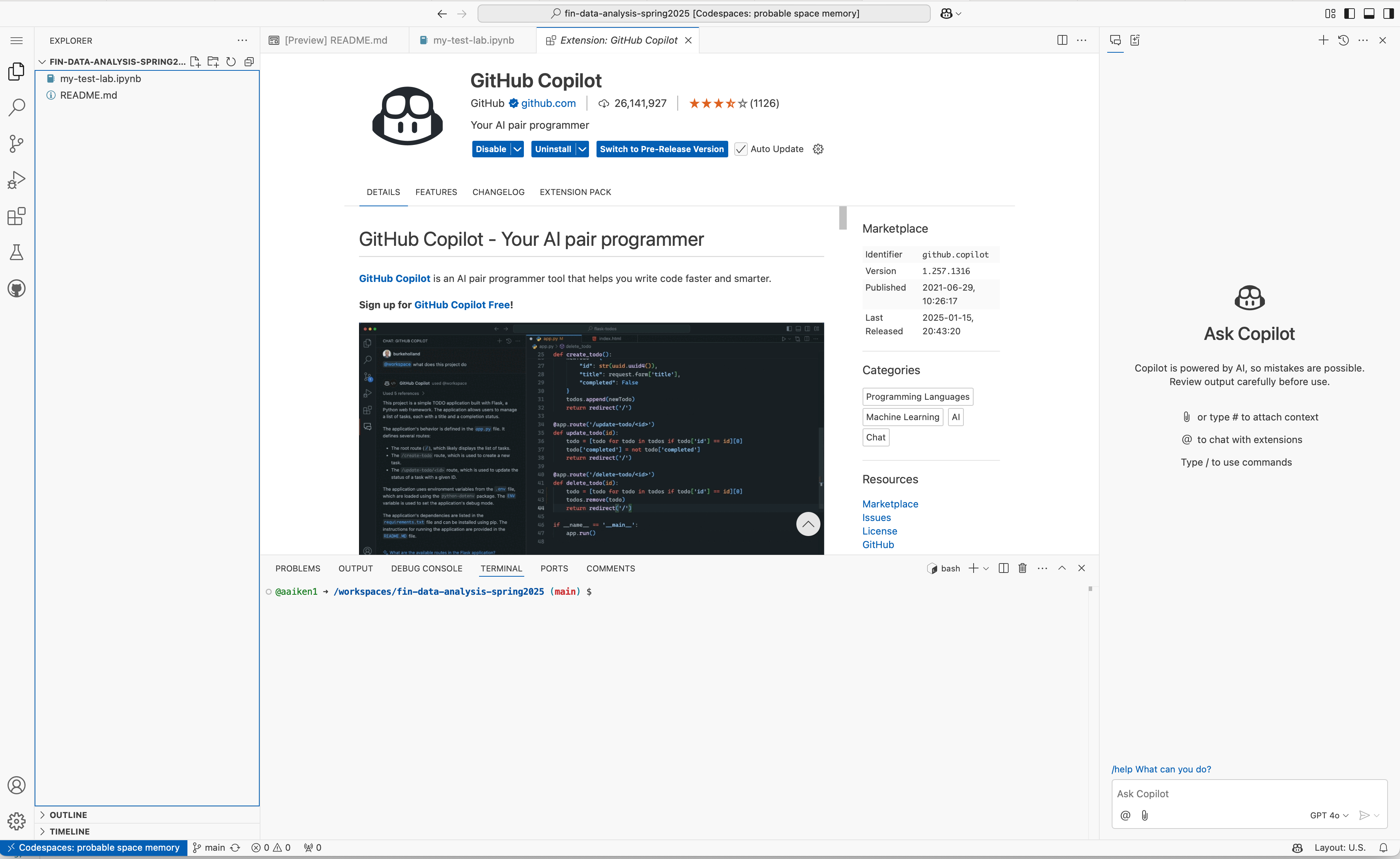Toggle primary side bar visibility
Image resolution: width=1400 pixels, height=859 pixels.
coord(1350,14)
